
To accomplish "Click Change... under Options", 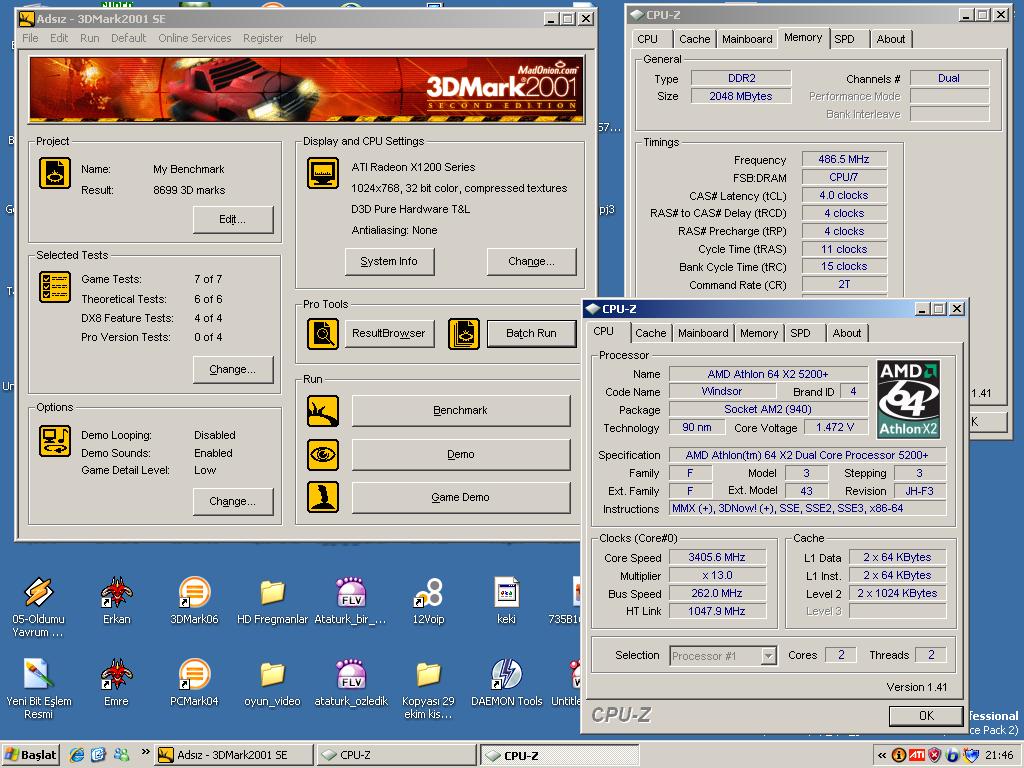I will [232, 502].
